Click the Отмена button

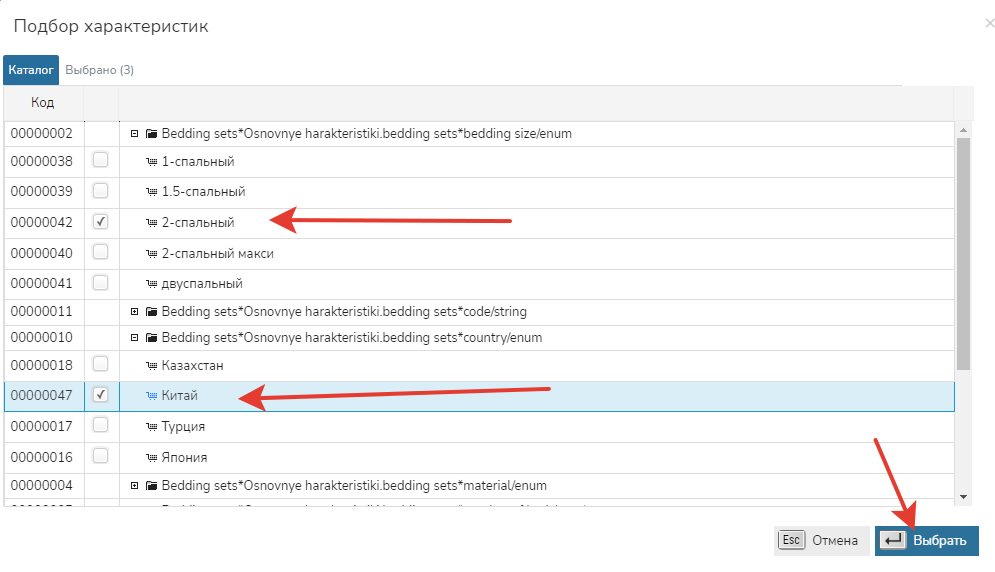(821, 541)
